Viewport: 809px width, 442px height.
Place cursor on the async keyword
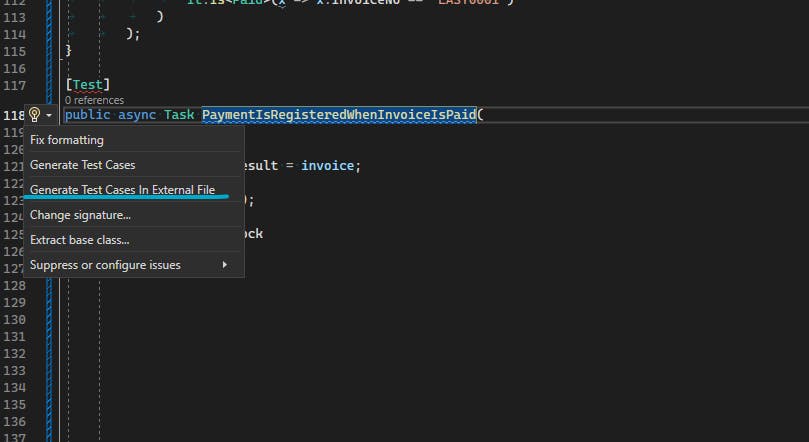click(137, 115)
